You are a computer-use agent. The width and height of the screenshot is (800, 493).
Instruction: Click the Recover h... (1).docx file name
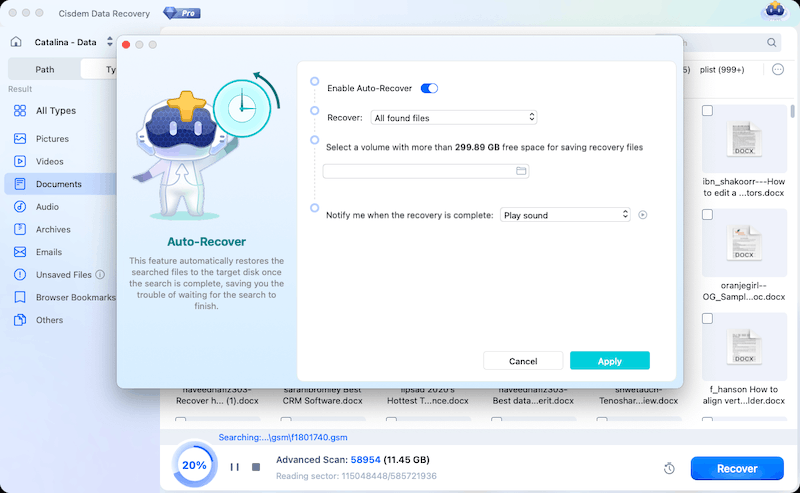pos(217,401)
